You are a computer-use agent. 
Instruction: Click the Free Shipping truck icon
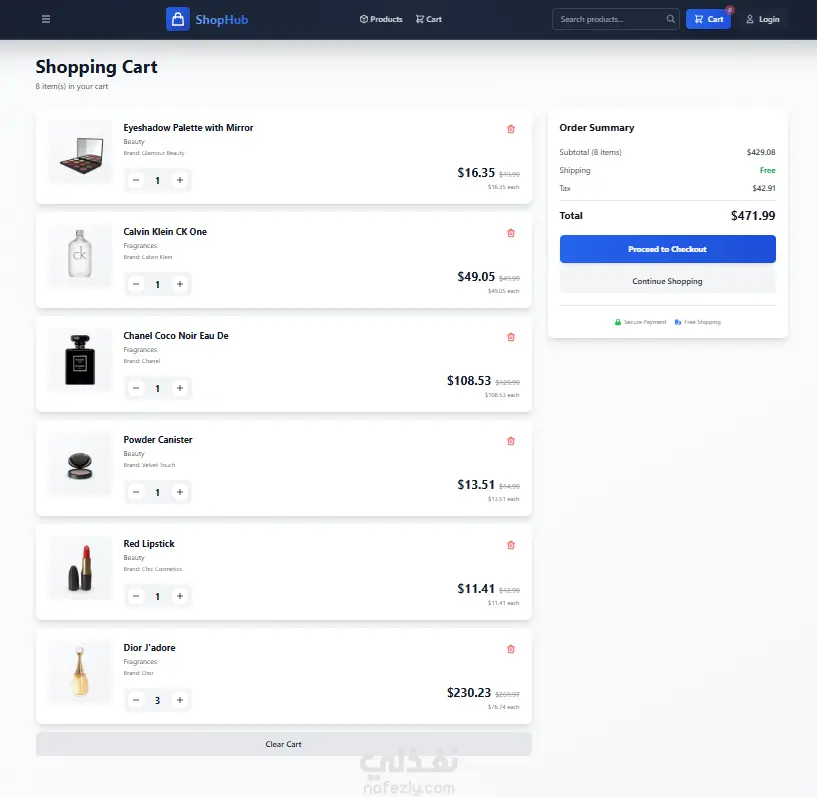[678, 322]
